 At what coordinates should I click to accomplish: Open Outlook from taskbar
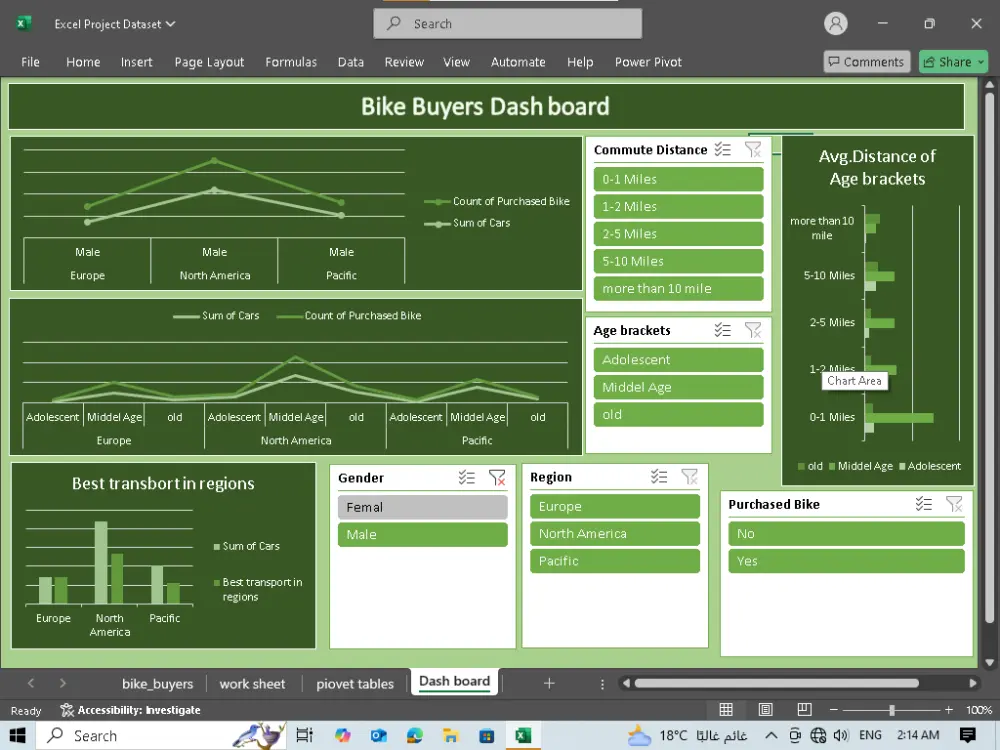tap(379, 735)
